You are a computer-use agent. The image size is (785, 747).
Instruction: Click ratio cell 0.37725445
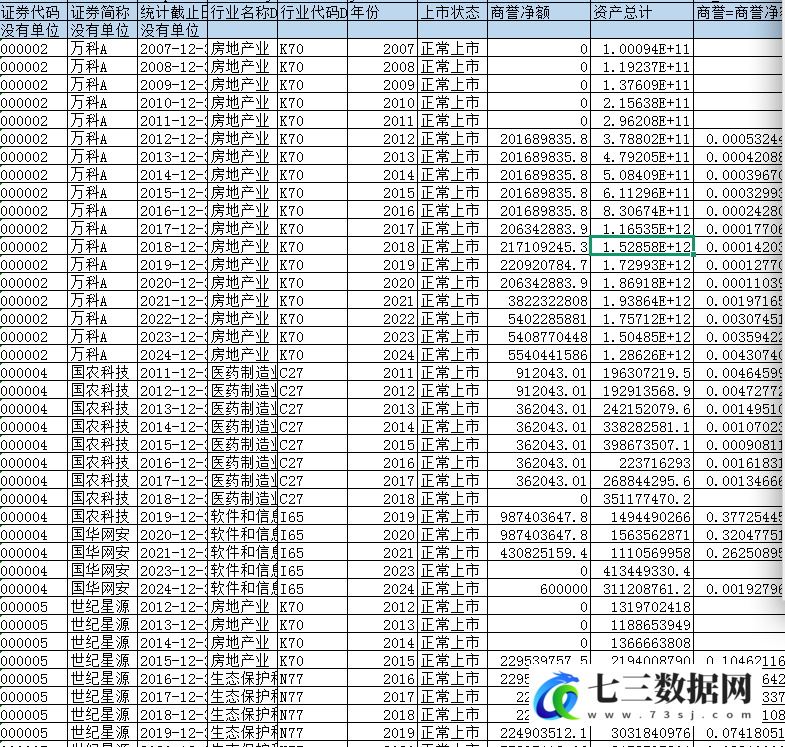(x=739, y=517)
